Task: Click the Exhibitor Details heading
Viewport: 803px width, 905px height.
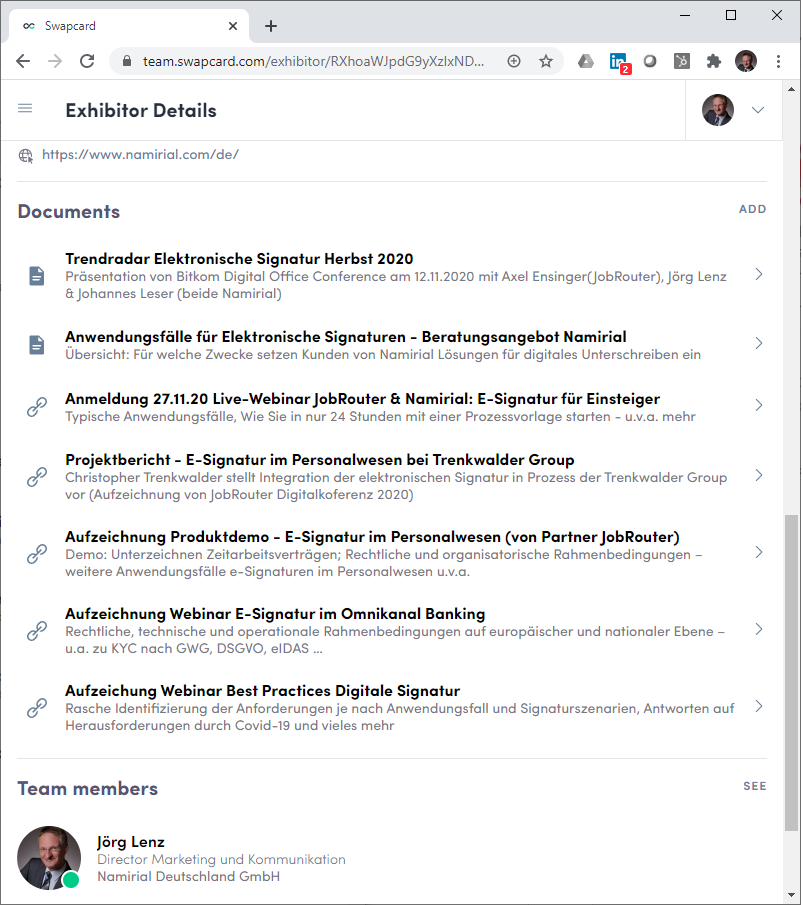Action: [x=141, y=110]
